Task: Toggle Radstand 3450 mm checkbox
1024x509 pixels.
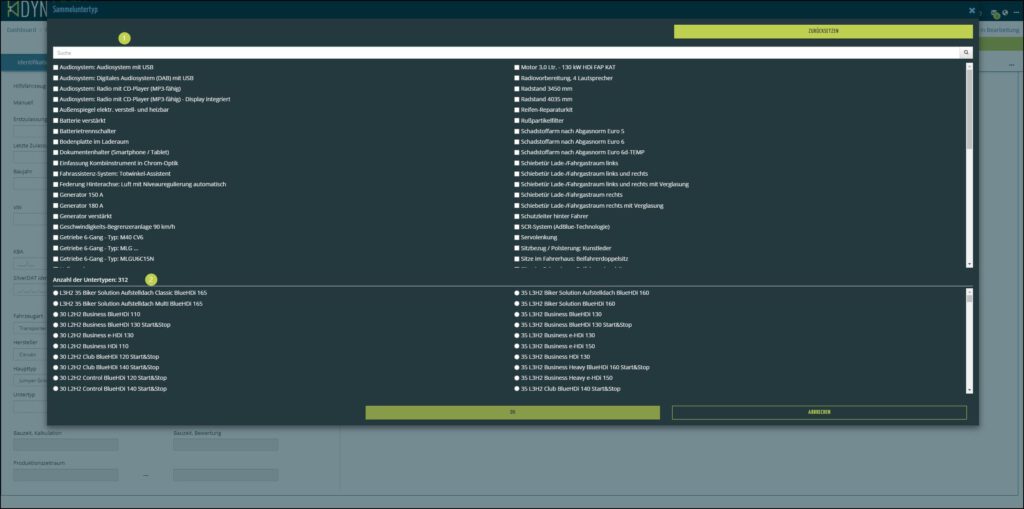Action: (517, 88)
